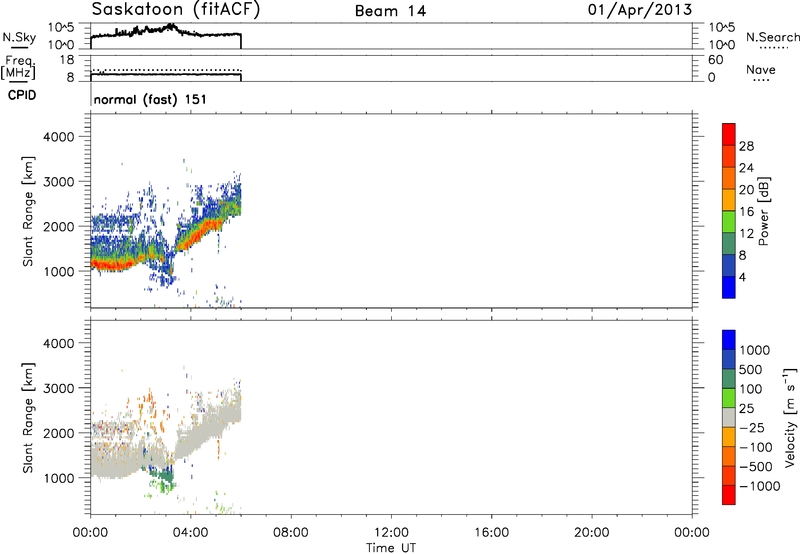Click the 'CPID' label
This screenshot has width=800, height=554.
tap(22, 95)
